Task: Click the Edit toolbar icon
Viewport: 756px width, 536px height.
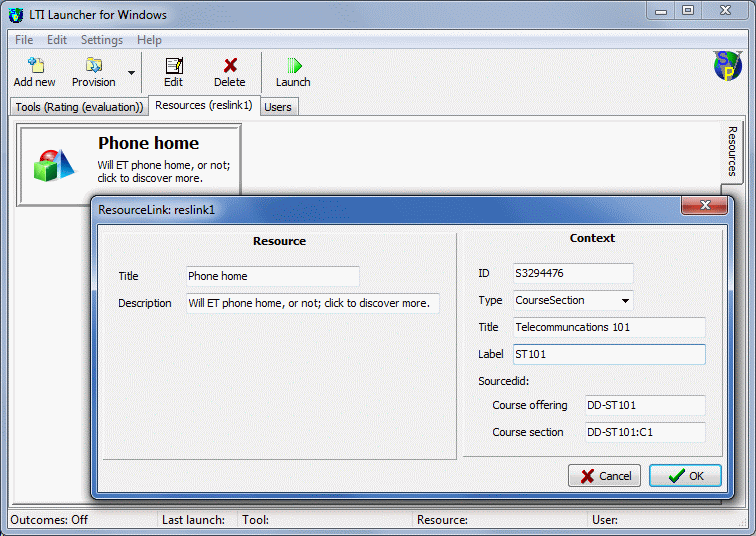Action: coord(174,65)
